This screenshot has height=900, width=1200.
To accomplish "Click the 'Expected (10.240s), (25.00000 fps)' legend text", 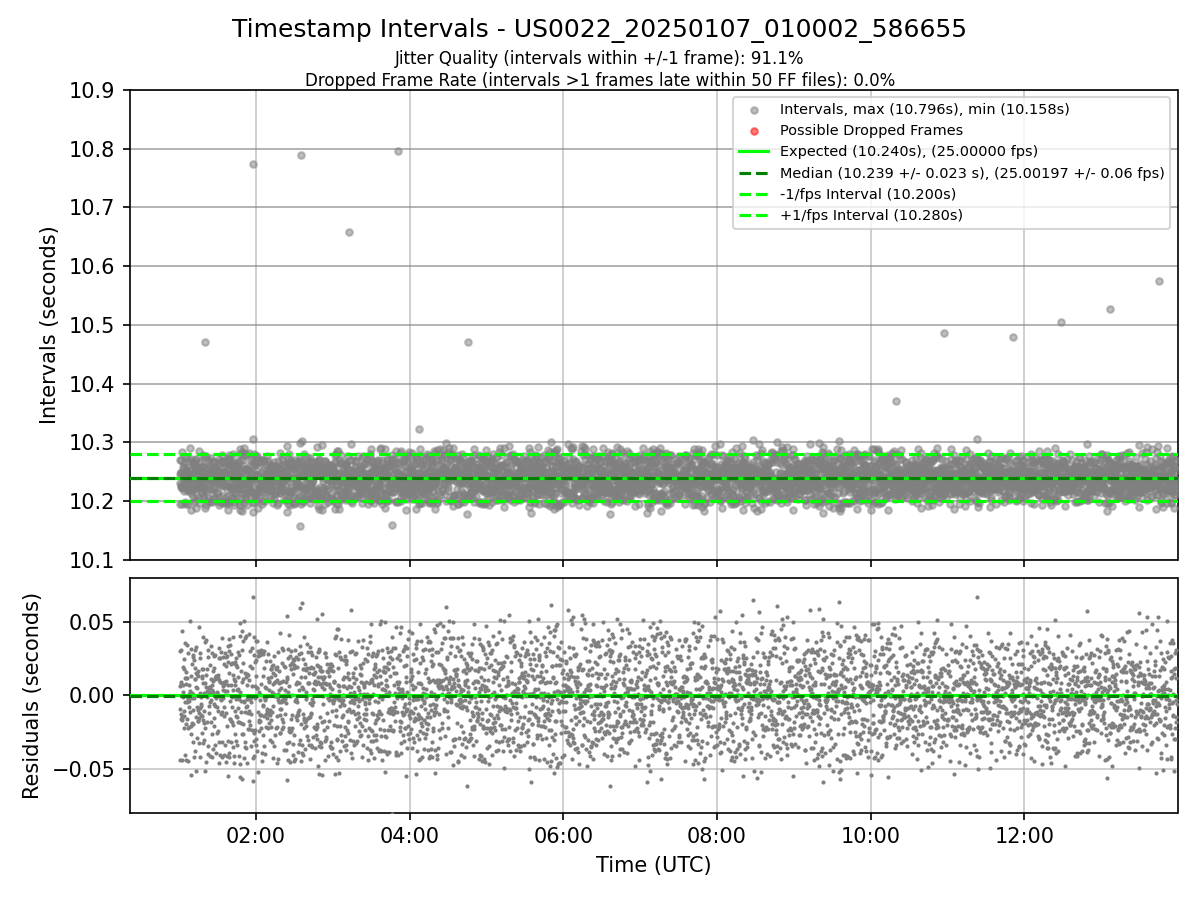I will tap(909, 152).
